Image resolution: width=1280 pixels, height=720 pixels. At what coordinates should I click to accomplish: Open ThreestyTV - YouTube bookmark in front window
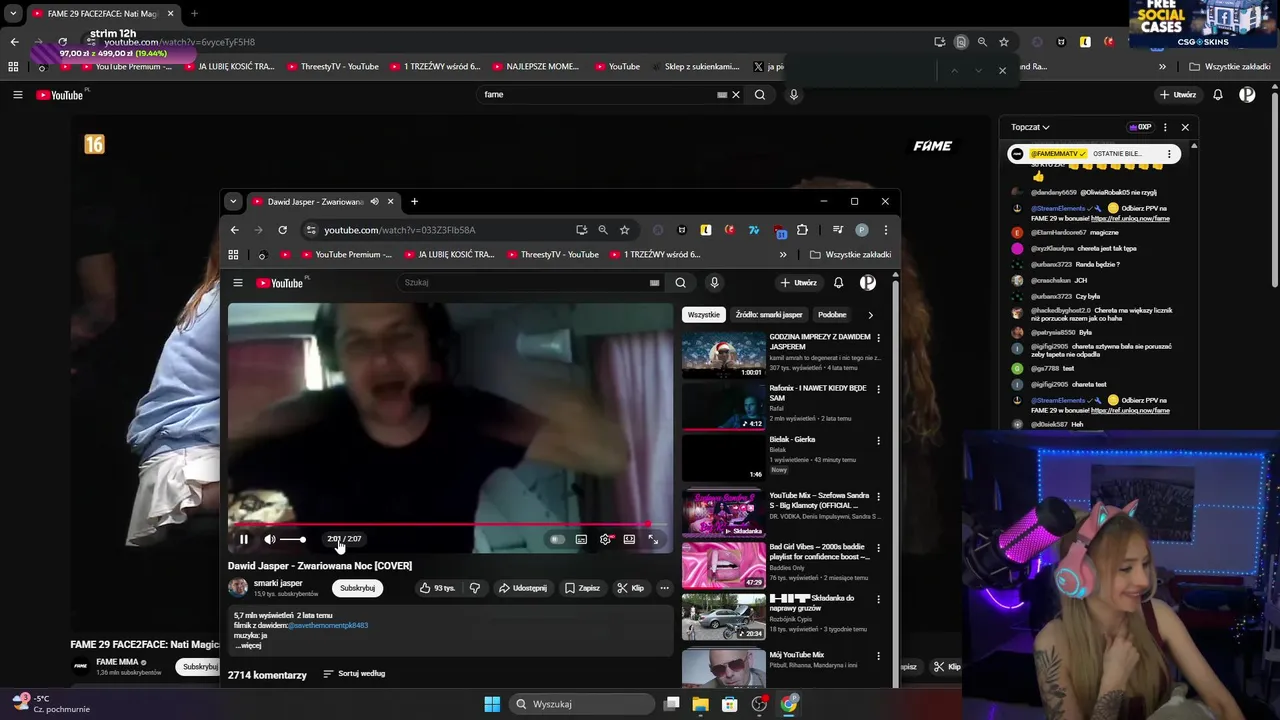click(x=552, y=255)
